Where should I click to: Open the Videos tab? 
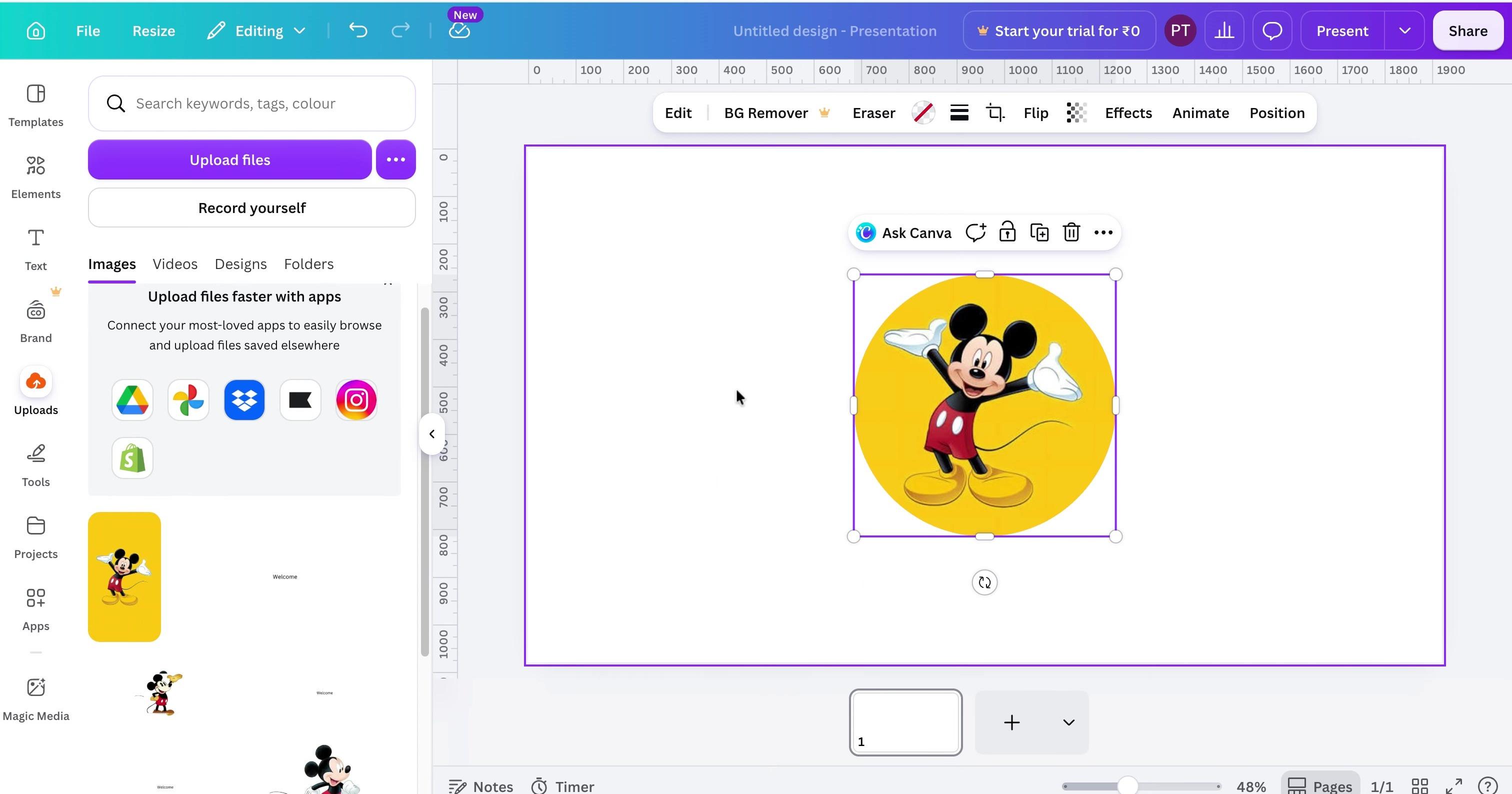pos(175,263)
